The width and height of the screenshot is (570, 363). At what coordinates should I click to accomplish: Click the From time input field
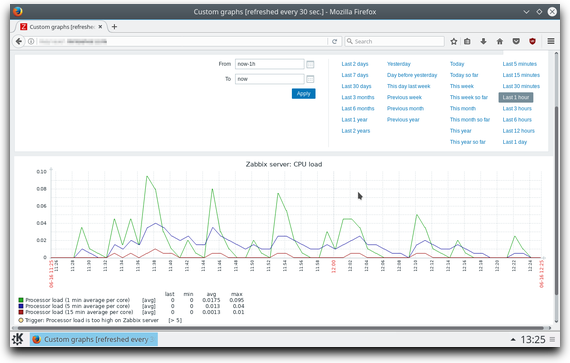click(x=269, y=64)
